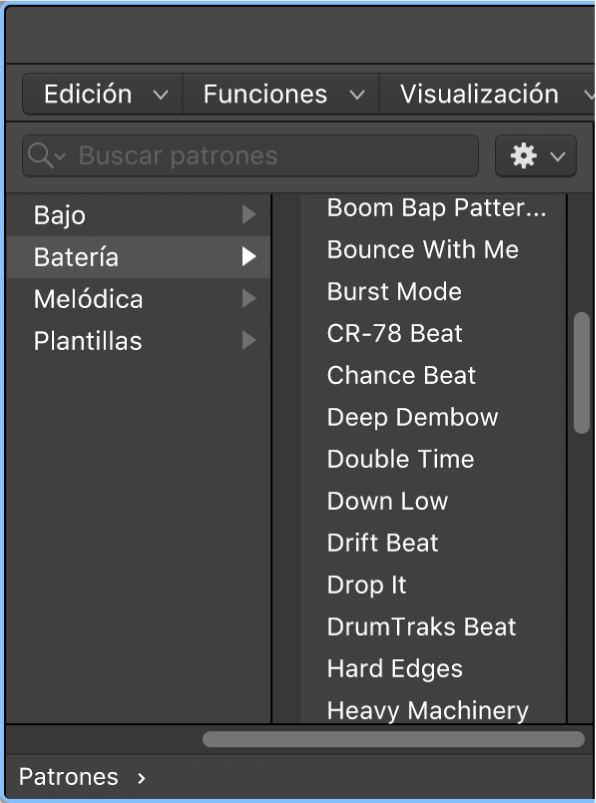Open the Edición menu
The height and width of the screenshot is (803, 596).
coord(100,93)
